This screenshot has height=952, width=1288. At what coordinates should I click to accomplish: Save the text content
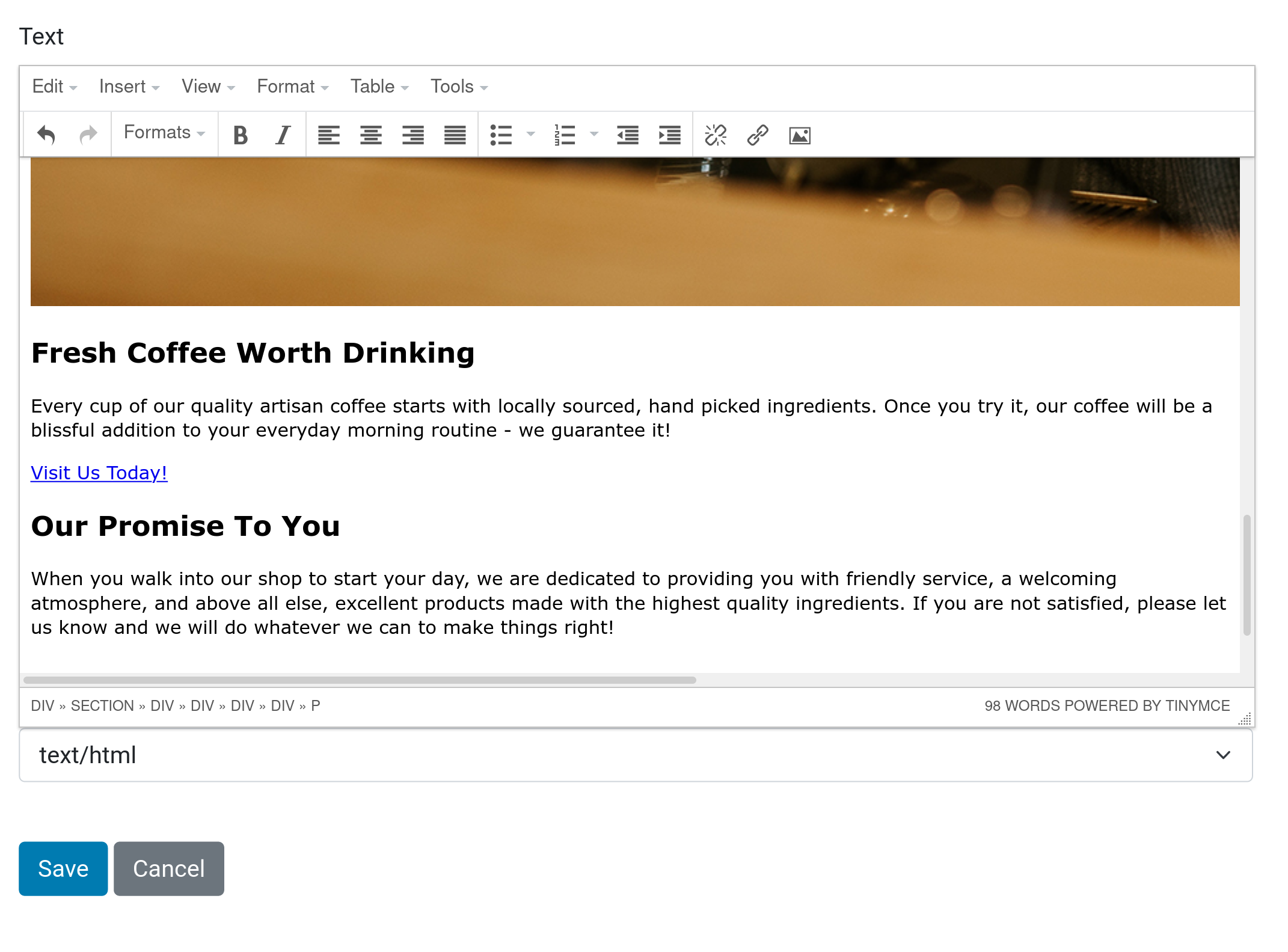[x=63, y=869]
